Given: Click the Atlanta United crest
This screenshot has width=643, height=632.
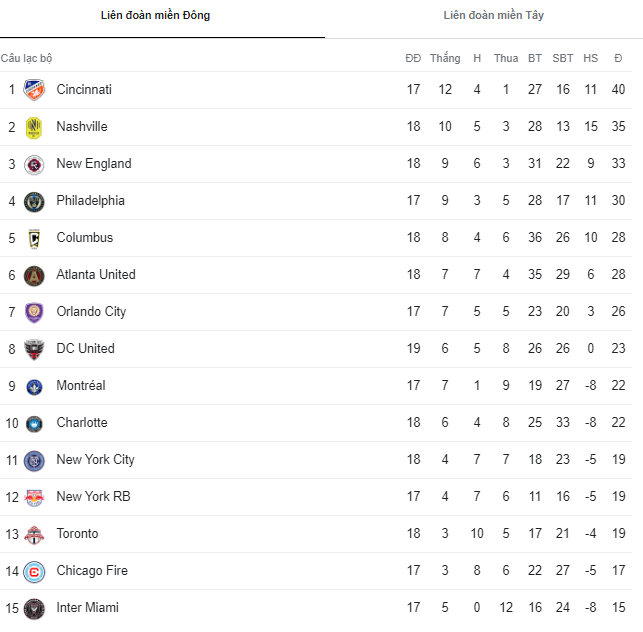Looking at the screenshot, I should pos(34,275).
